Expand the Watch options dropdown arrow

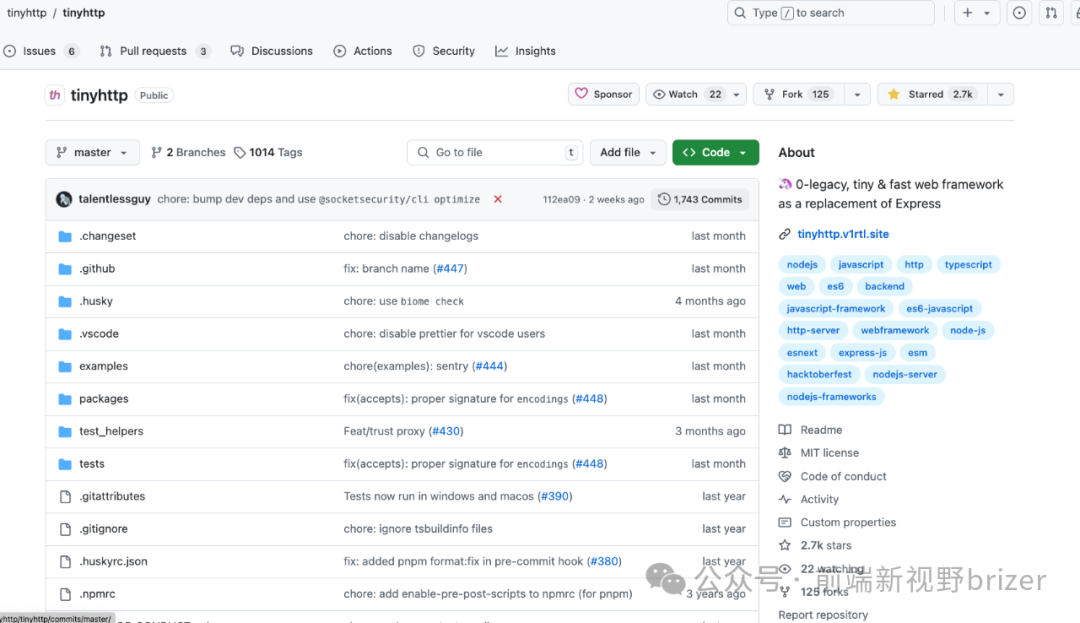tap(736, 94)
